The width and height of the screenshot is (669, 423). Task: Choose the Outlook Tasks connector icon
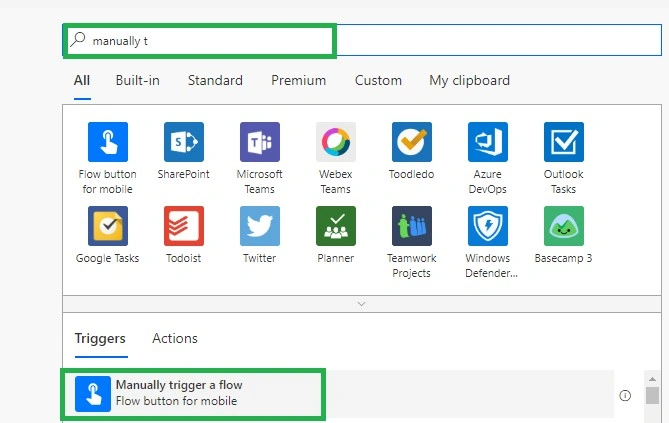pyautogui.click(x=564, y=142)
